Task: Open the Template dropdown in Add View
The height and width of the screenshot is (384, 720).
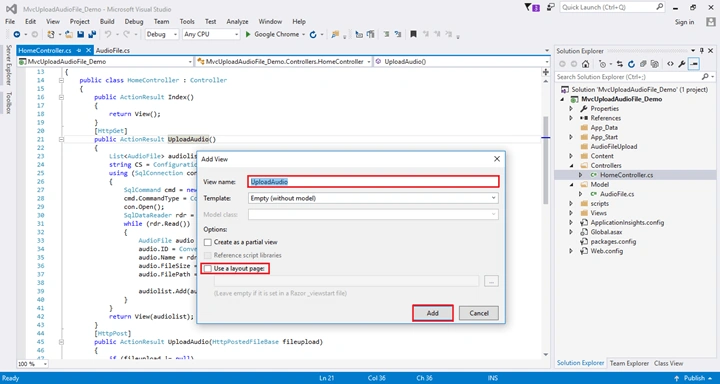Action: [373, 198]
